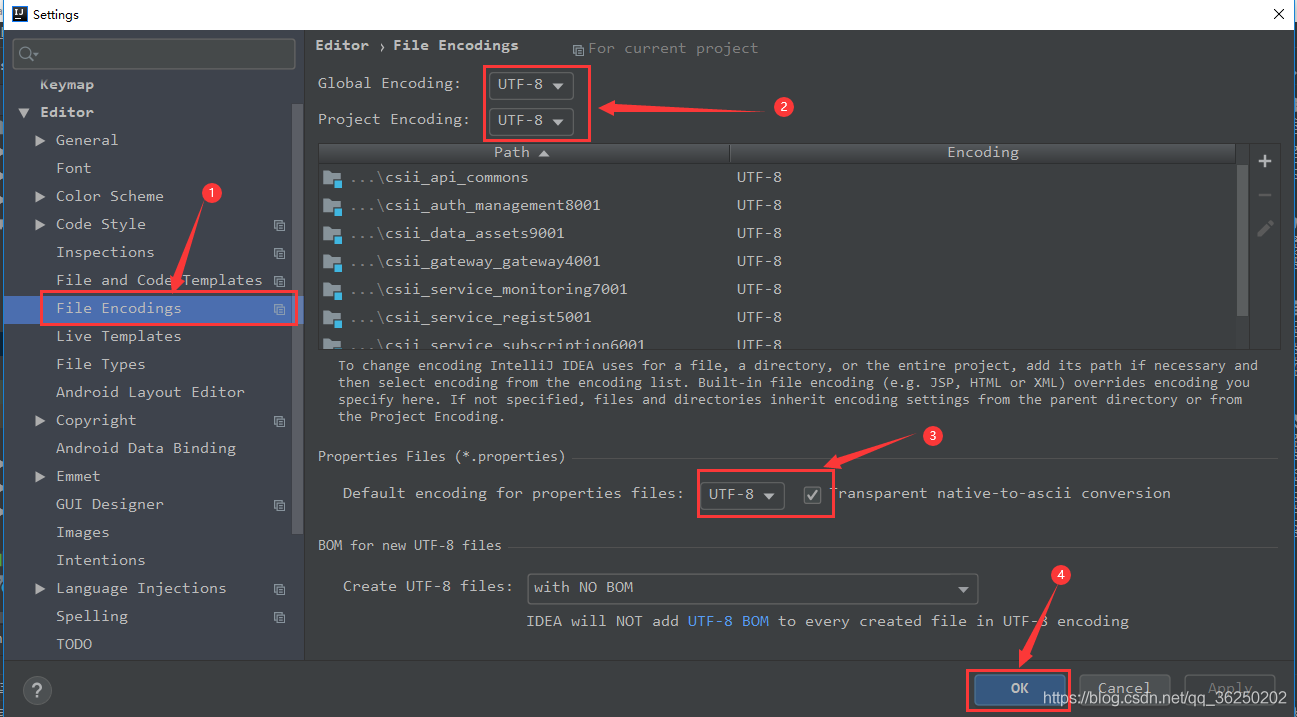Click project-level icon next to Code Style
Image resolution: width=1297 pixels, height=717 pixels.
pos(279,225)
